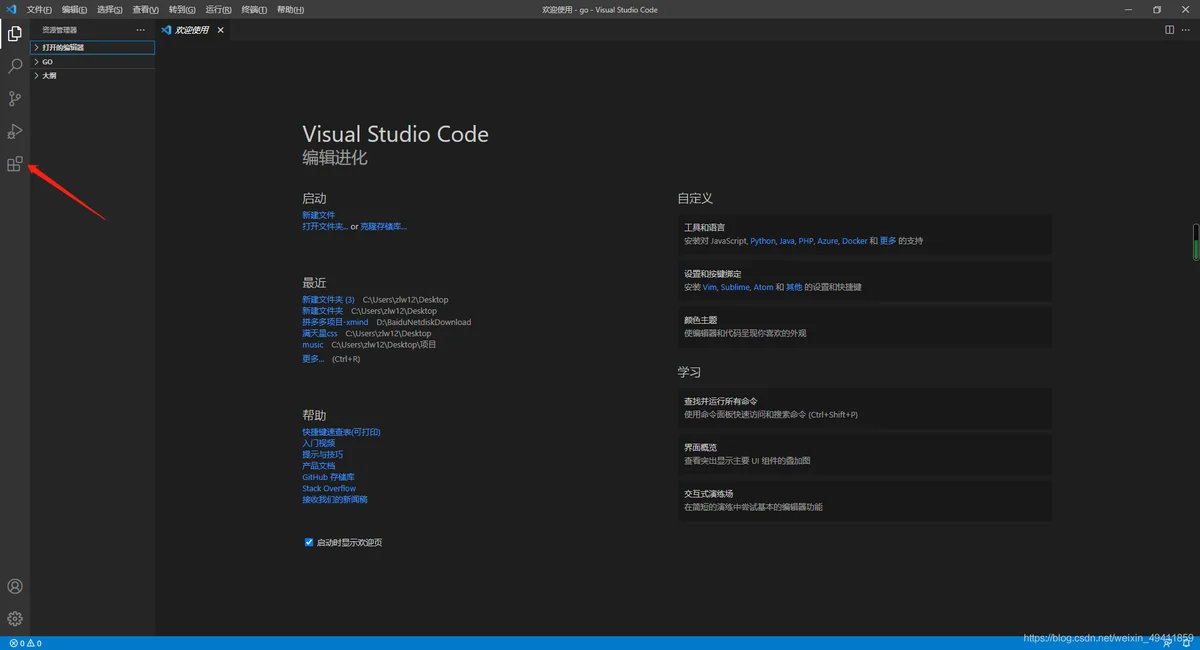
Task: Click the 新建文件 link under 启动
Action: (x=319, y=215)
